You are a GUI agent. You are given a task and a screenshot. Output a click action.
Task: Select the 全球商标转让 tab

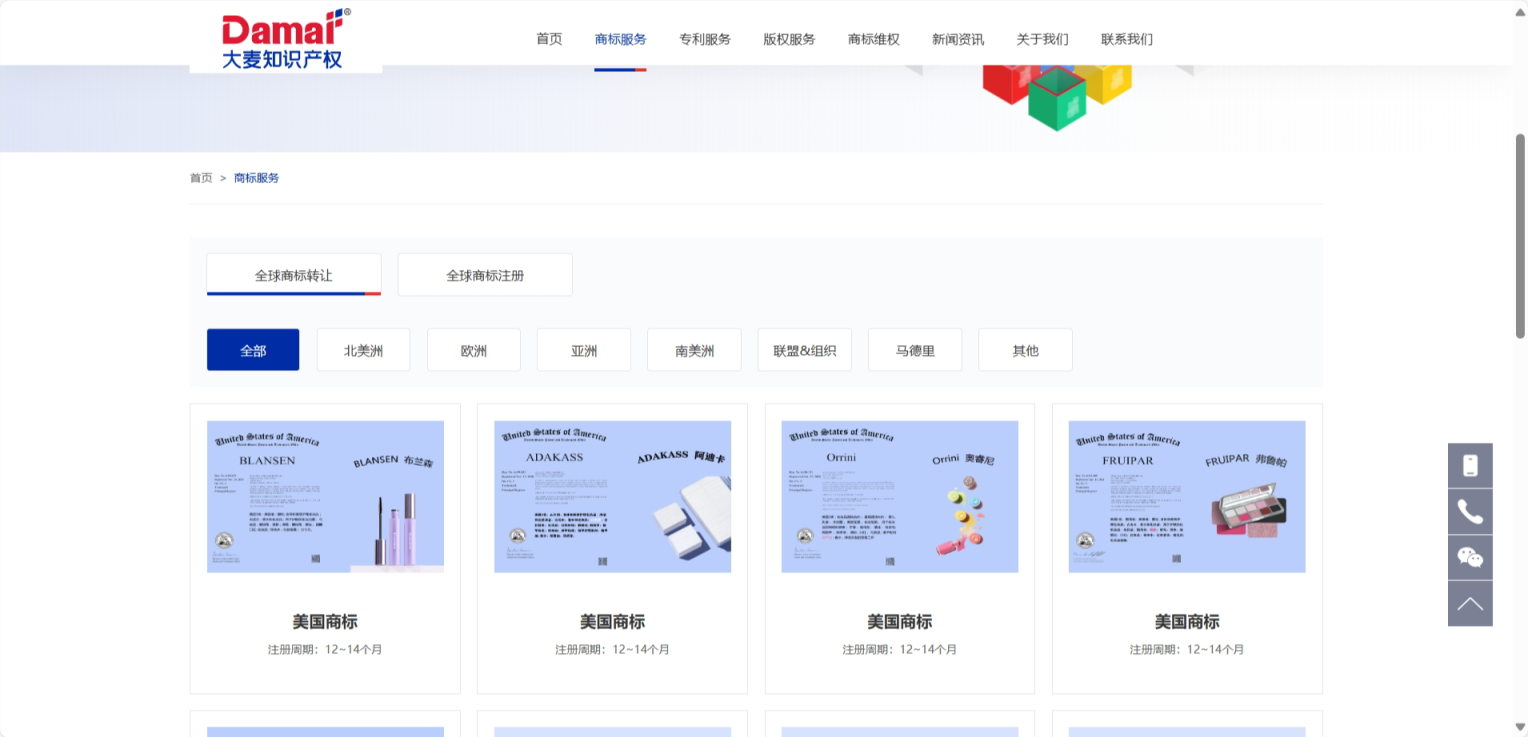pyautogui.click(x=293, y=275)
